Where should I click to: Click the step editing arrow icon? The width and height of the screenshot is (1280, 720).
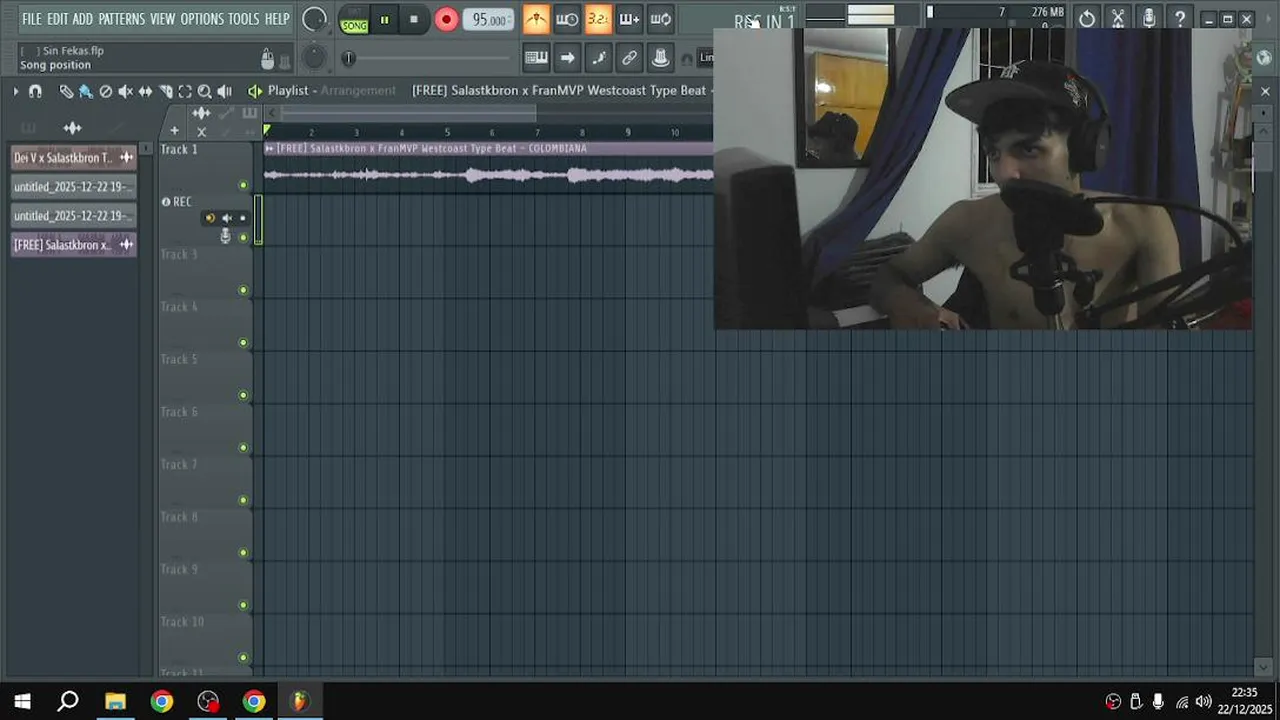(x=567, y=58)
